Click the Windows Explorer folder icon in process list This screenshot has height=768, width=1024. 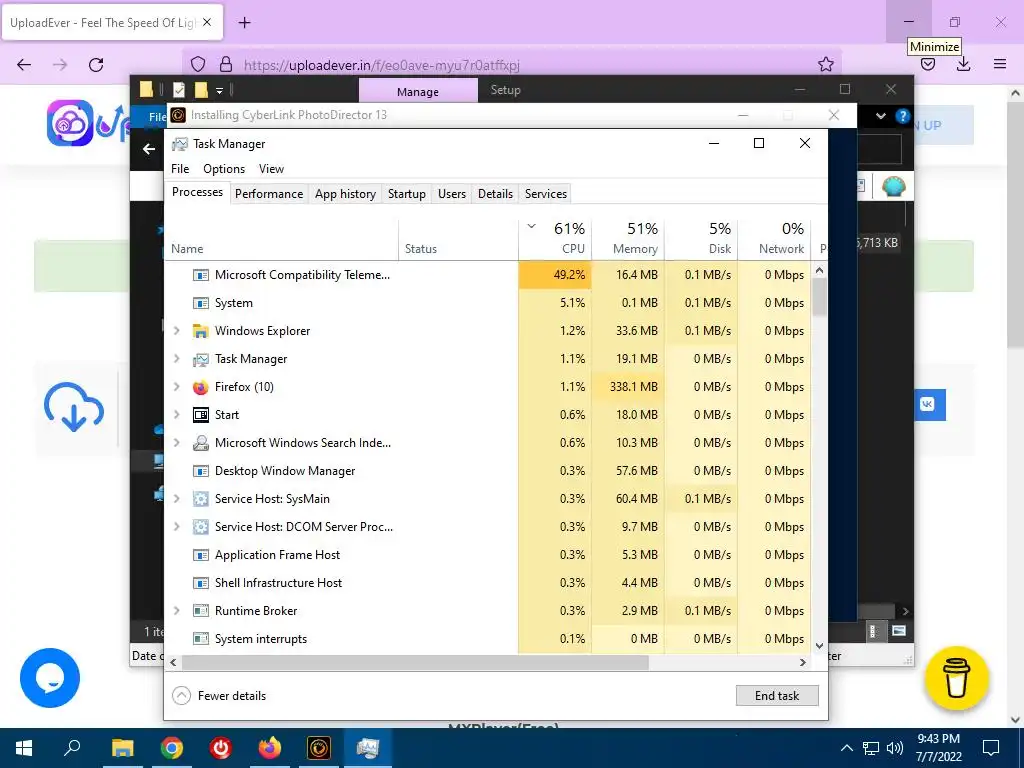click(x=200, y=331)
